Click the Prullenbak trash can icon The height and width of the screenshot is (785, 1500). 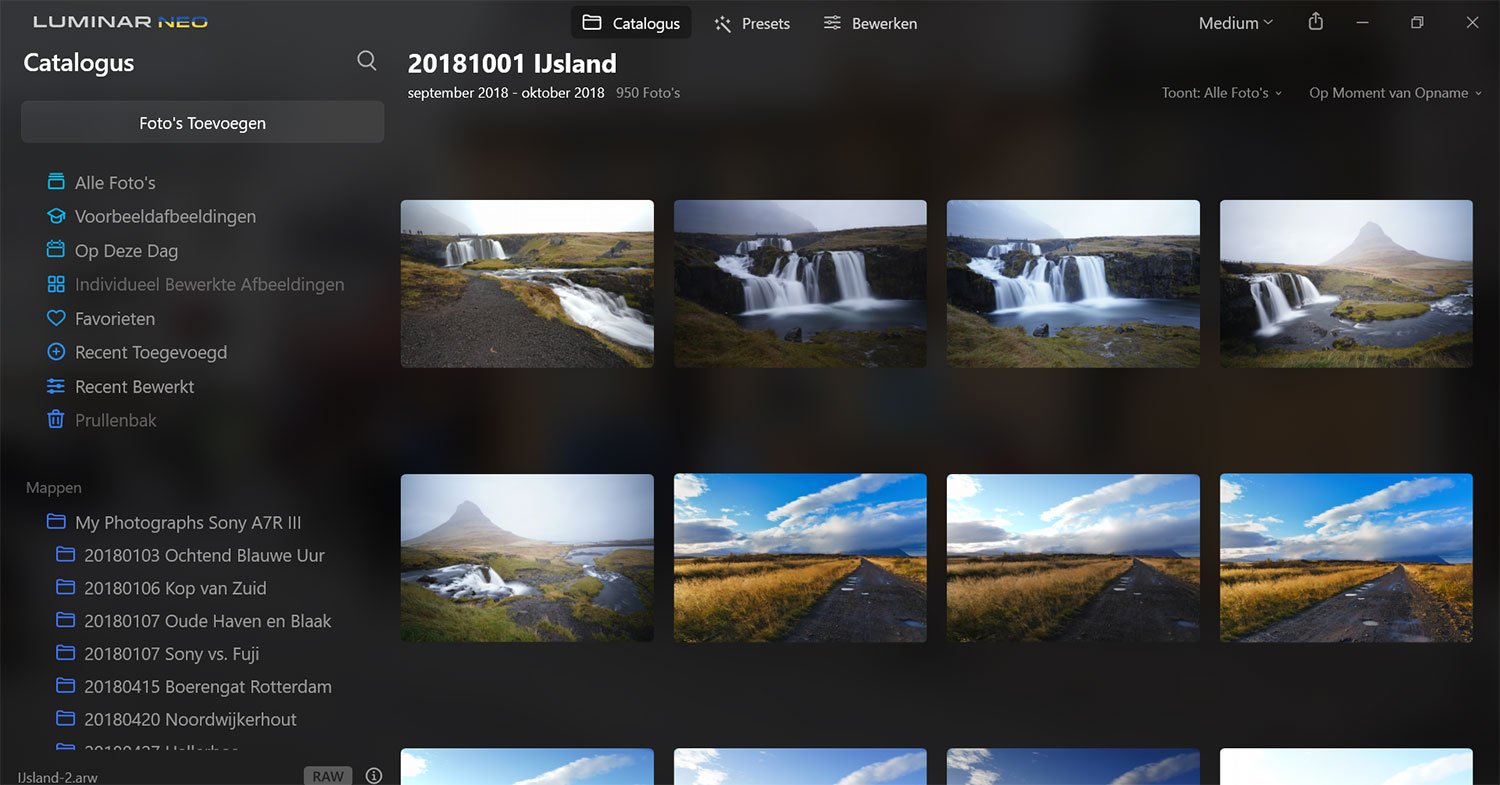tap(56, 420)
